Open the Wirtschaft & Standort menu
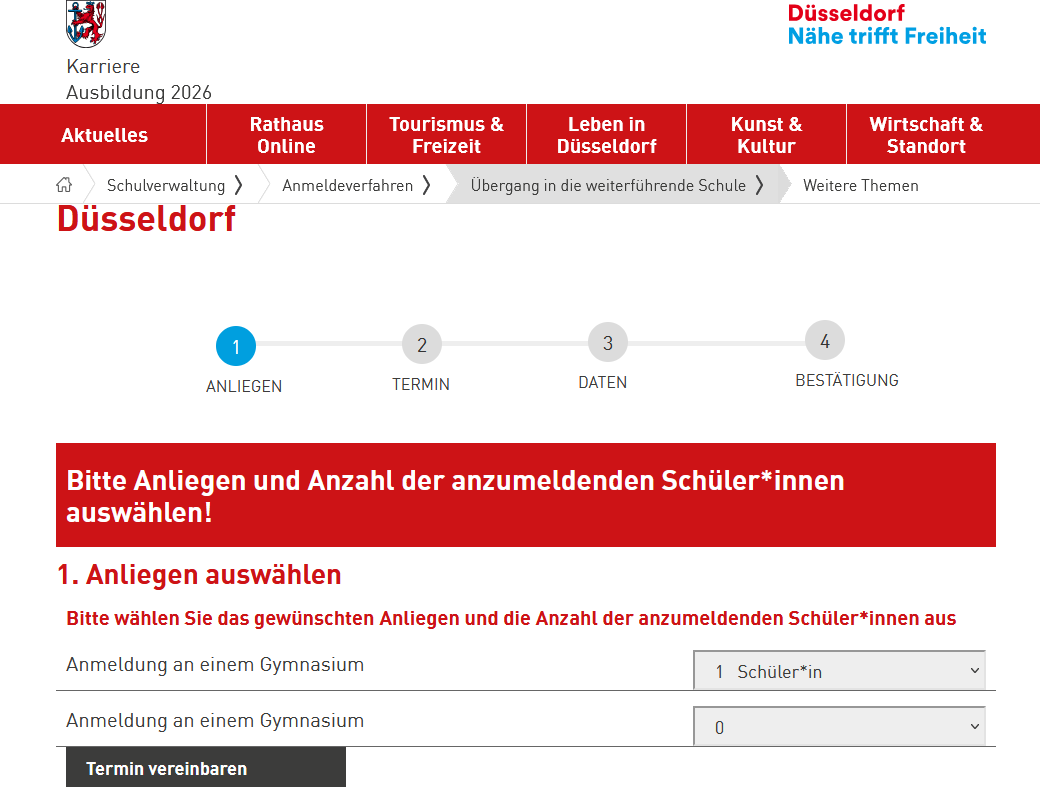This screenshot has width=1040, height=810. pyautogui.click(x=926, y=135)
